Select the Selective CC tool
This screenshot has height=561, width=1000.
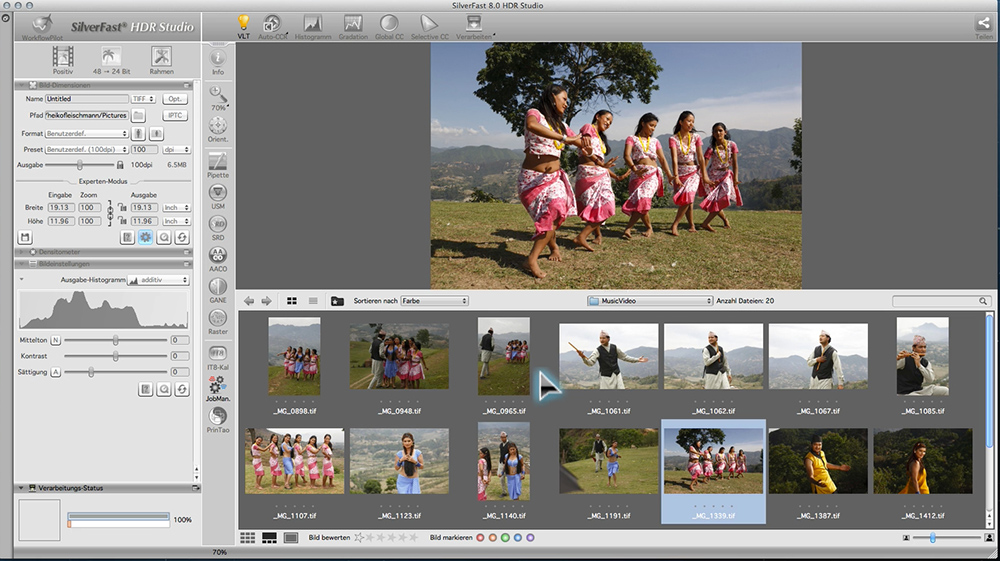(x=429, y=24)
